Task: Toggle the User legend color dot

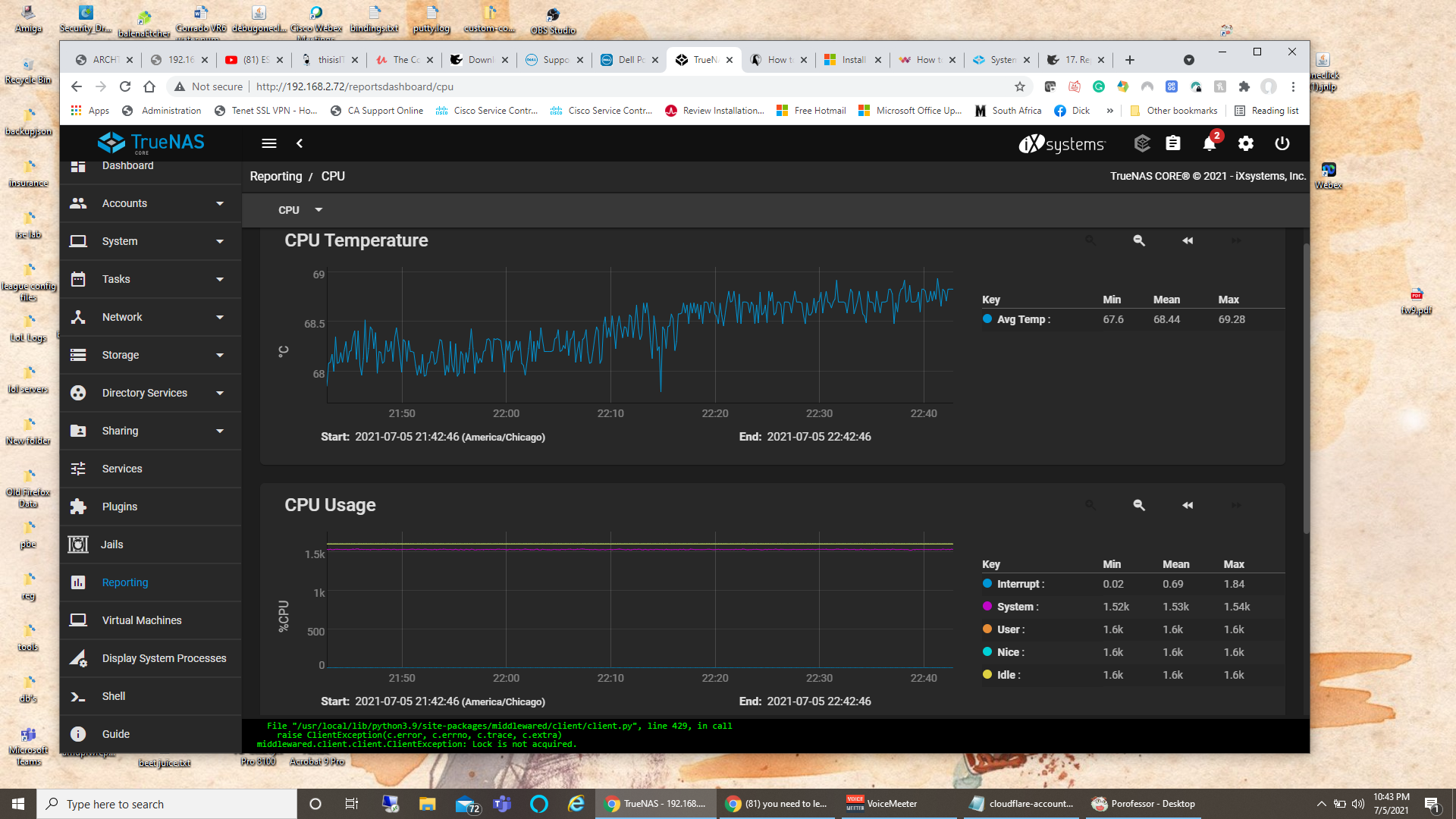Action: (987, 629)
